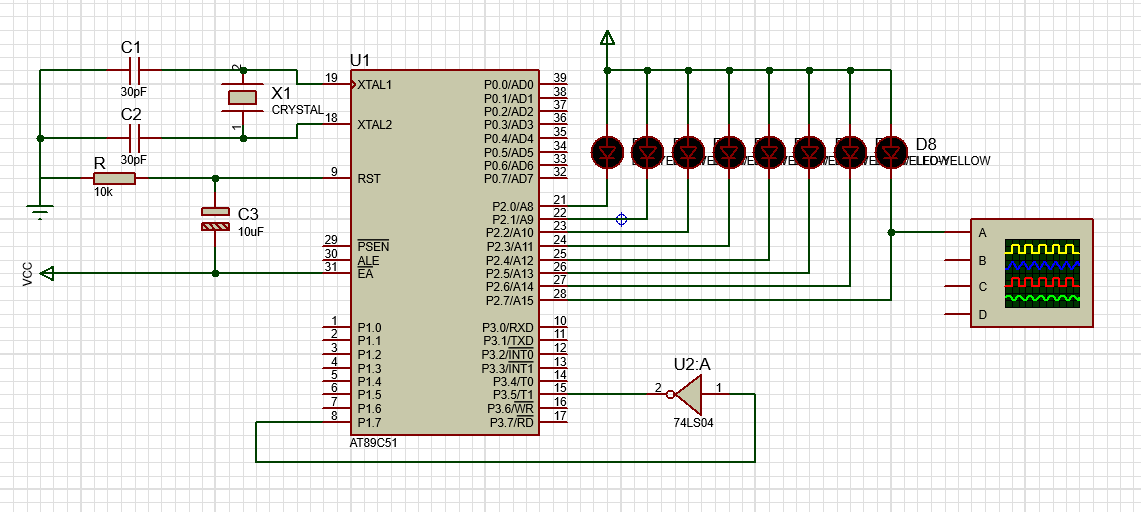Select the 10k resistor R
Image resolution: width=1141 pixels, height=512 pixels.
[x=114, y=178]
